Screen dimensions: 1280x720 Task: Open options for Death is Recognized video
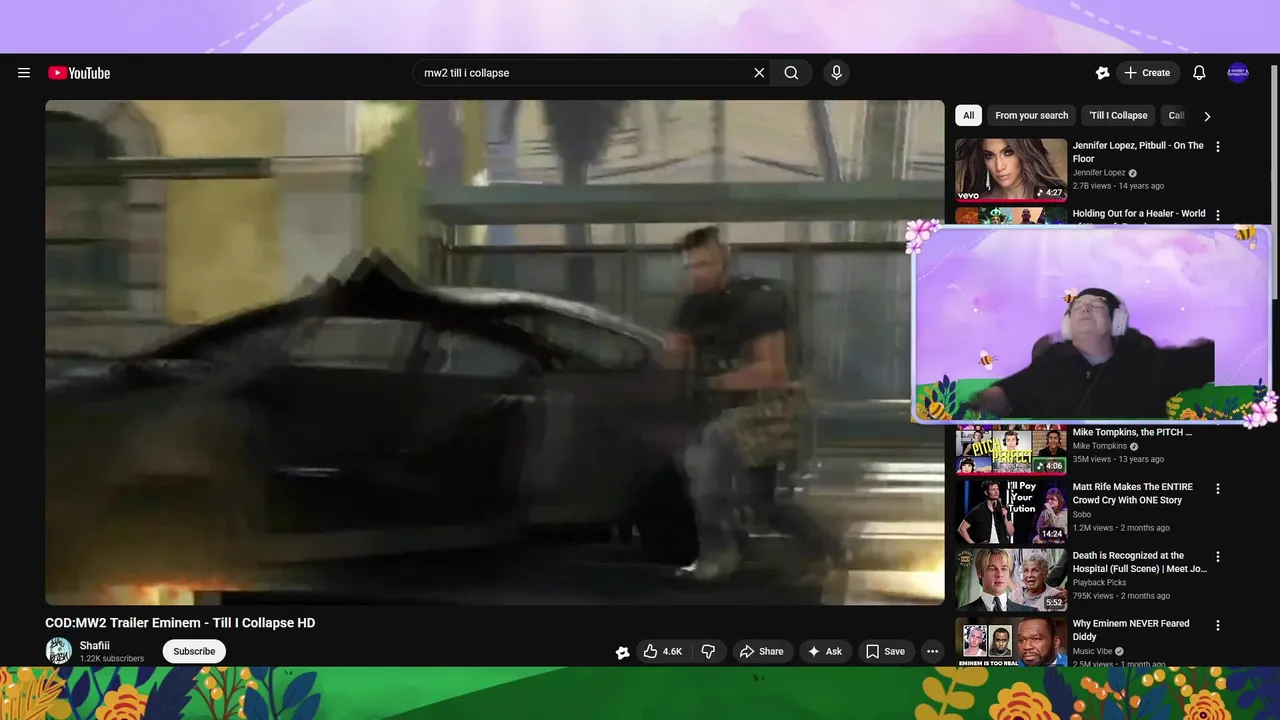pos(1218,557)
